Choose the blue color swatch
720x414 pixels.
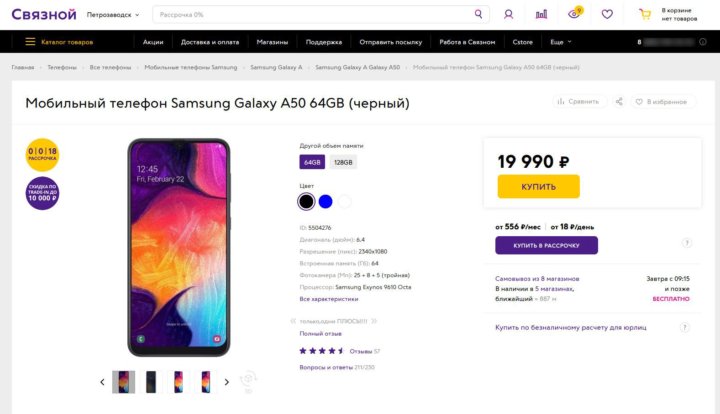pyautogui.click(x=325, y=201)
